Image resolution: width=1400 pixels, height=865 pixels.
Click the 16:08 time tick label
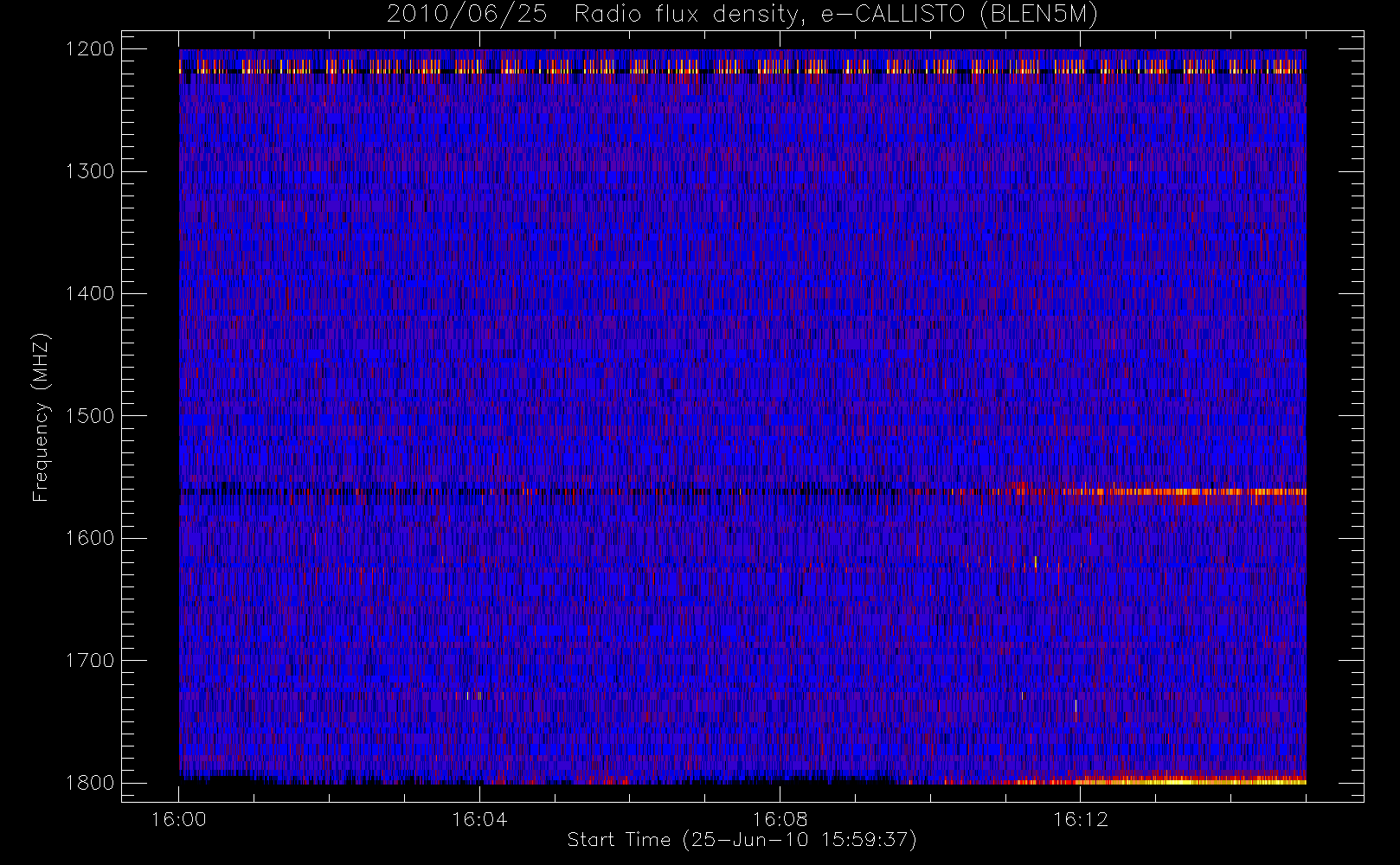[780, 819]
